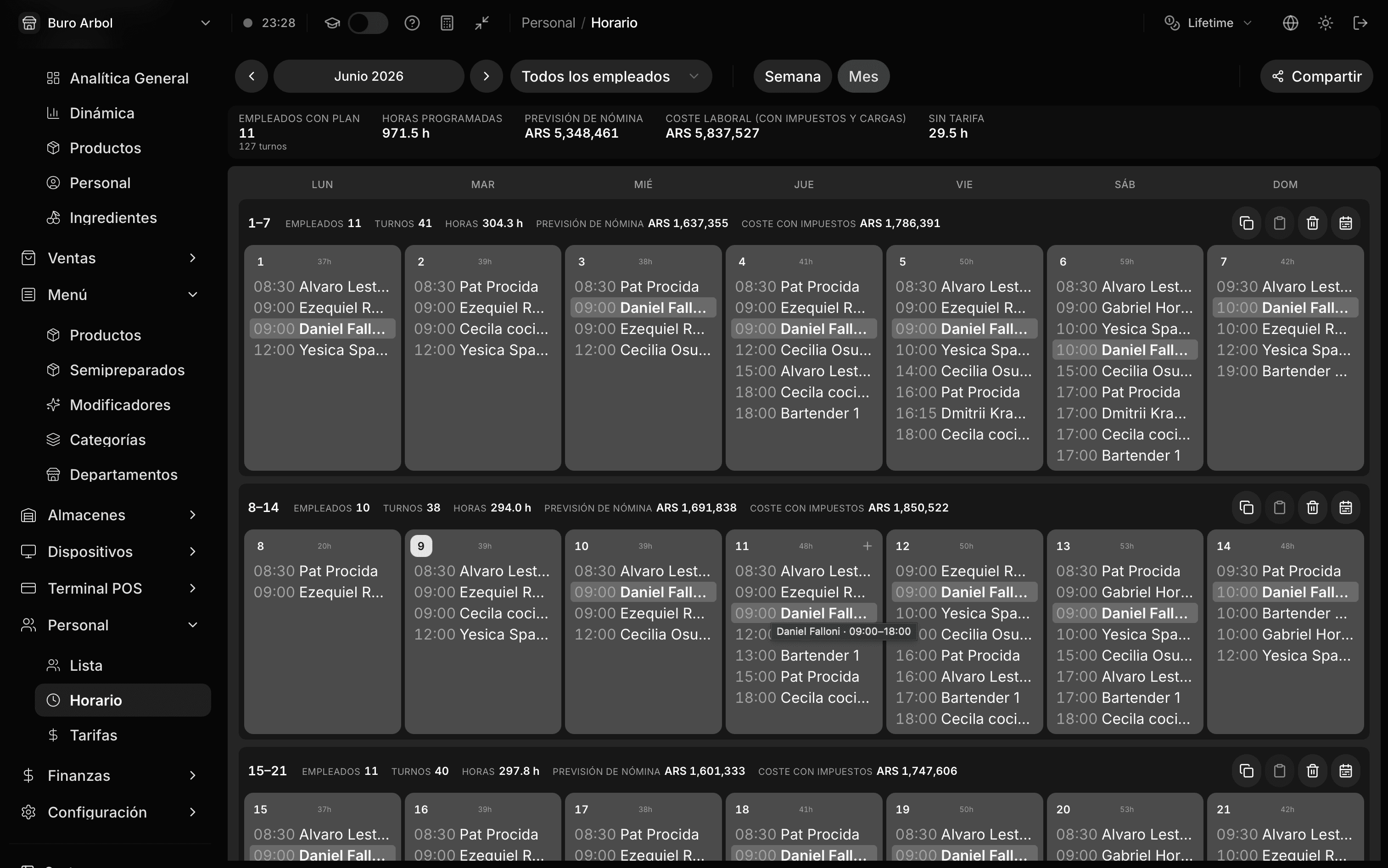This screenshot has height=868, width=1388.
Task: Open the language globe icon
Action: point(1290,23)
